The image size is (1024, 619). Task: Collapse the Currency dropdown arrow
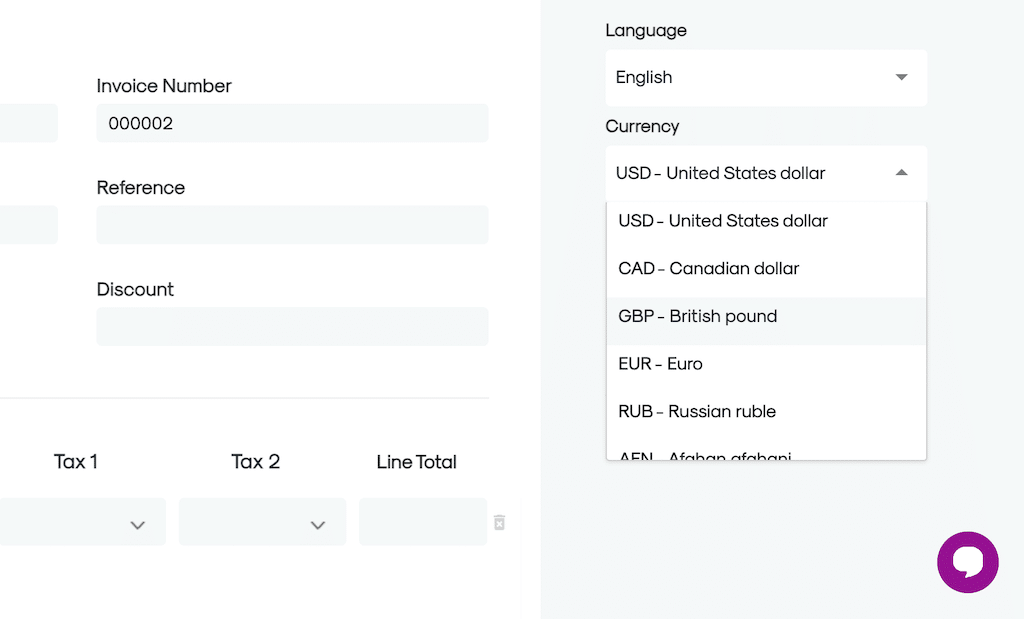[901, 173]
